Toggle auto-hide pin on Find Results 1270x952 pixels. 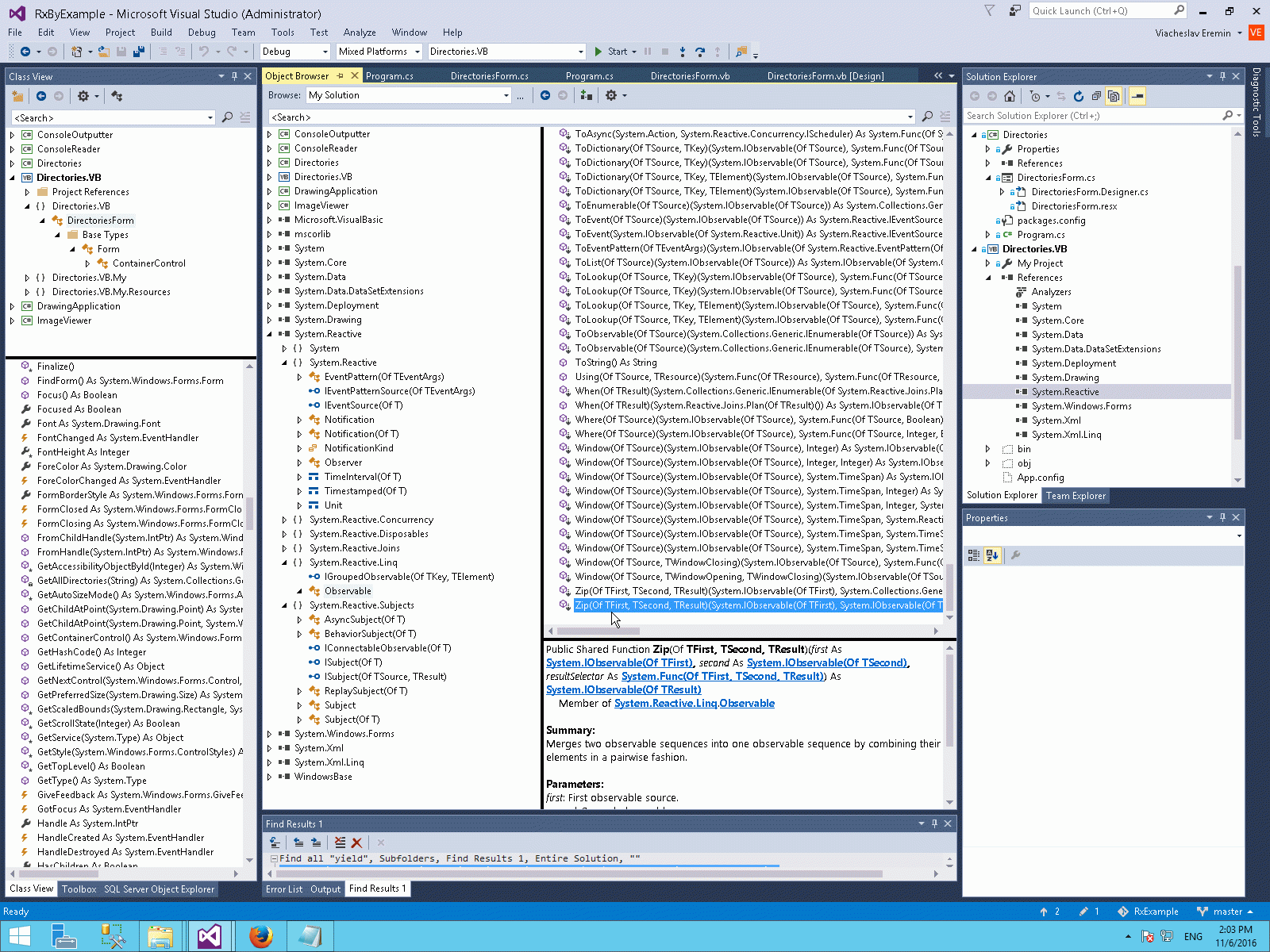pyautogui.click(x=934, y=823)
